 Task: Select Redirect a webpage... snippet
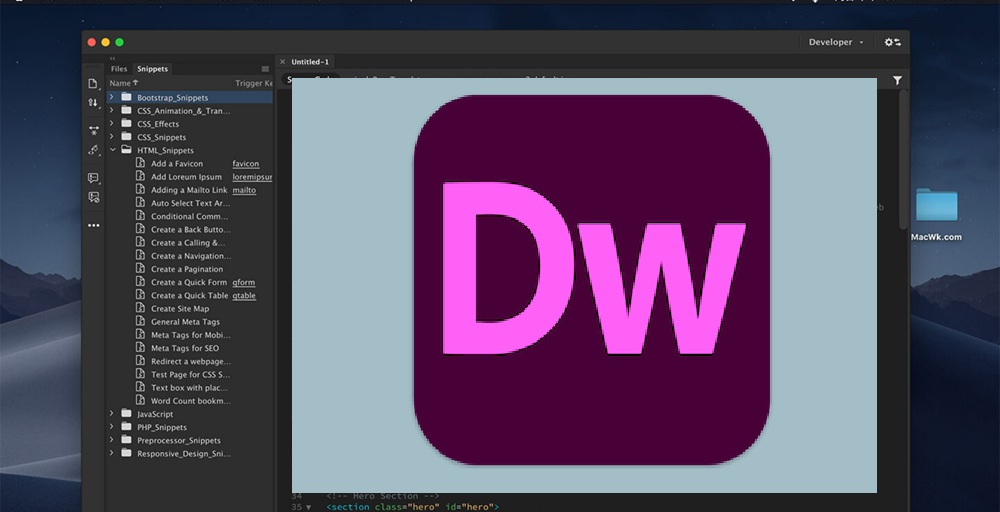coord(190,362)
